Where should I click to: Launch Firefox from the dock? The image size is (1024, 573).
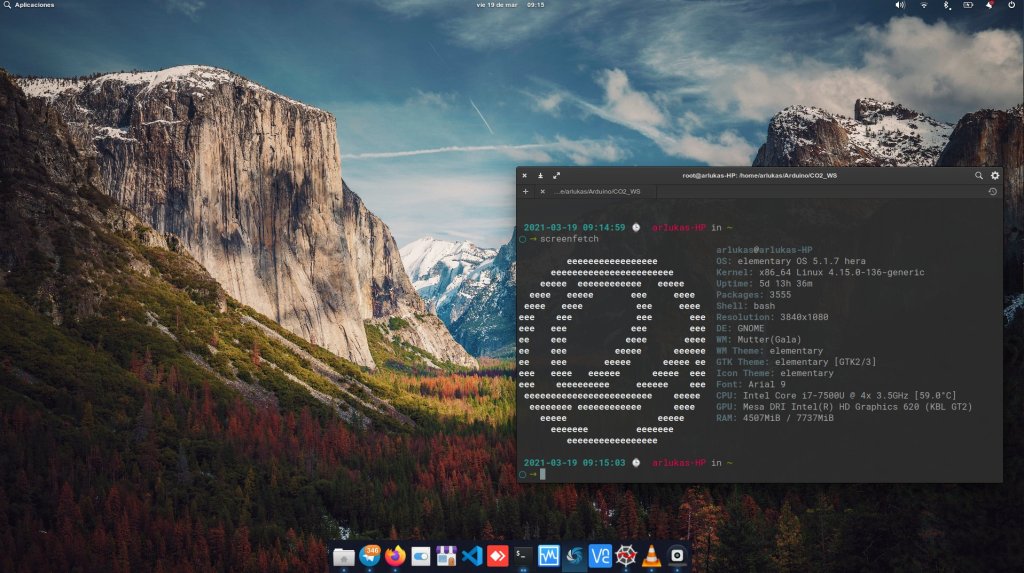coord(395,555)
